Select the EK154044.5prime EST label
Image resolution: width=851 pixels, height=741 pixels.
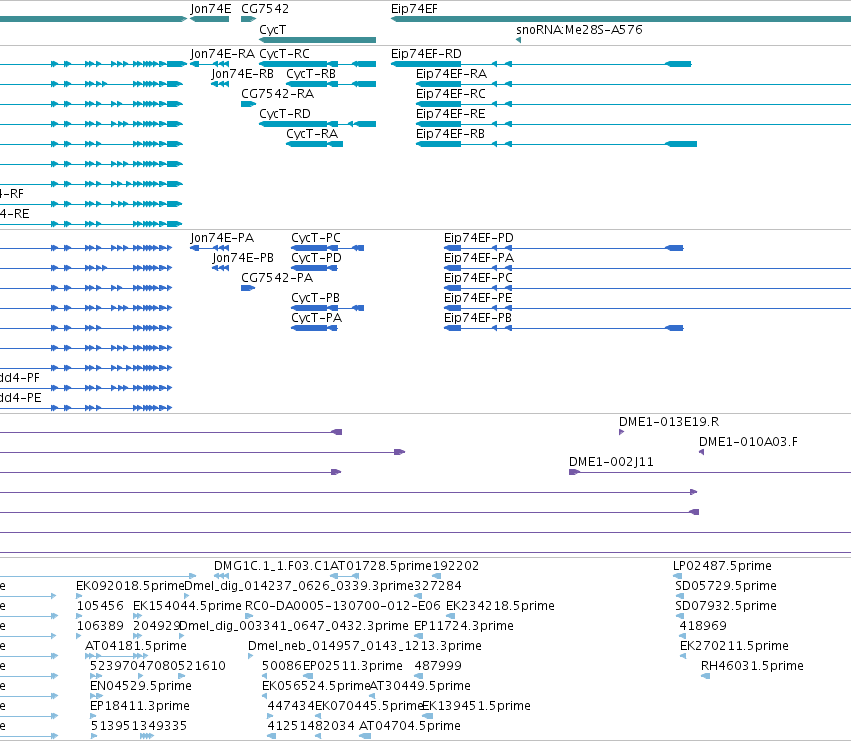coord(187,606)
